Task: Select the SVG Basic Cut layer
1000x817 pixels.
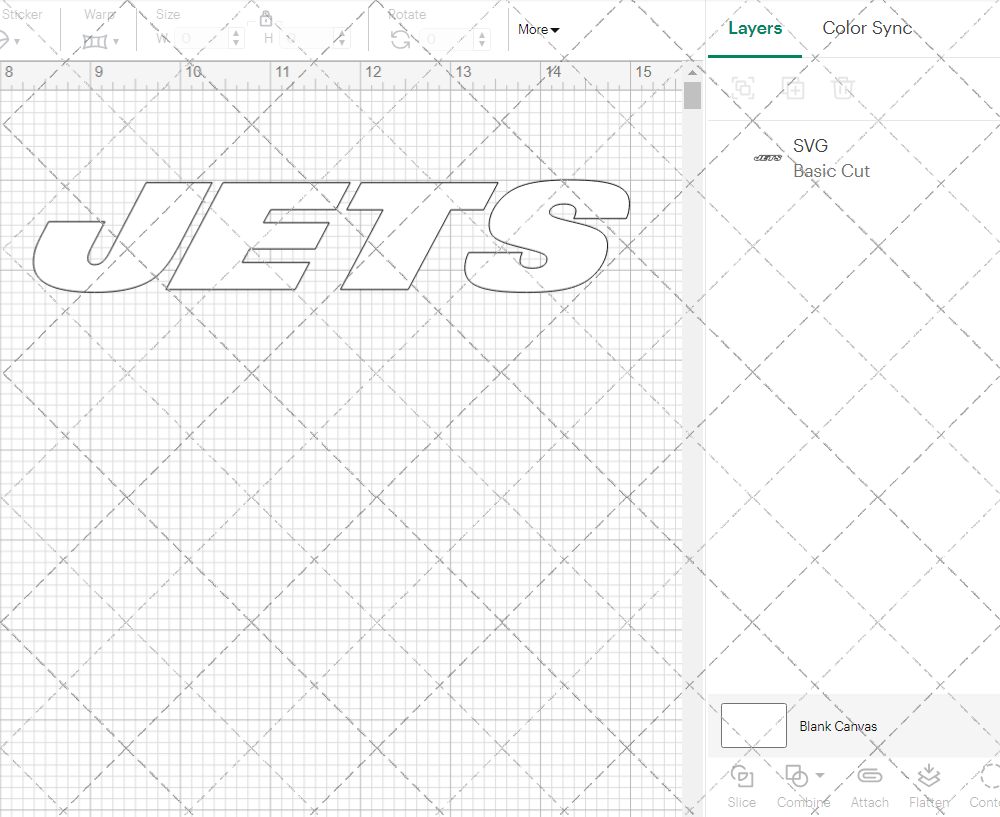Action: (x=830, y=158)
